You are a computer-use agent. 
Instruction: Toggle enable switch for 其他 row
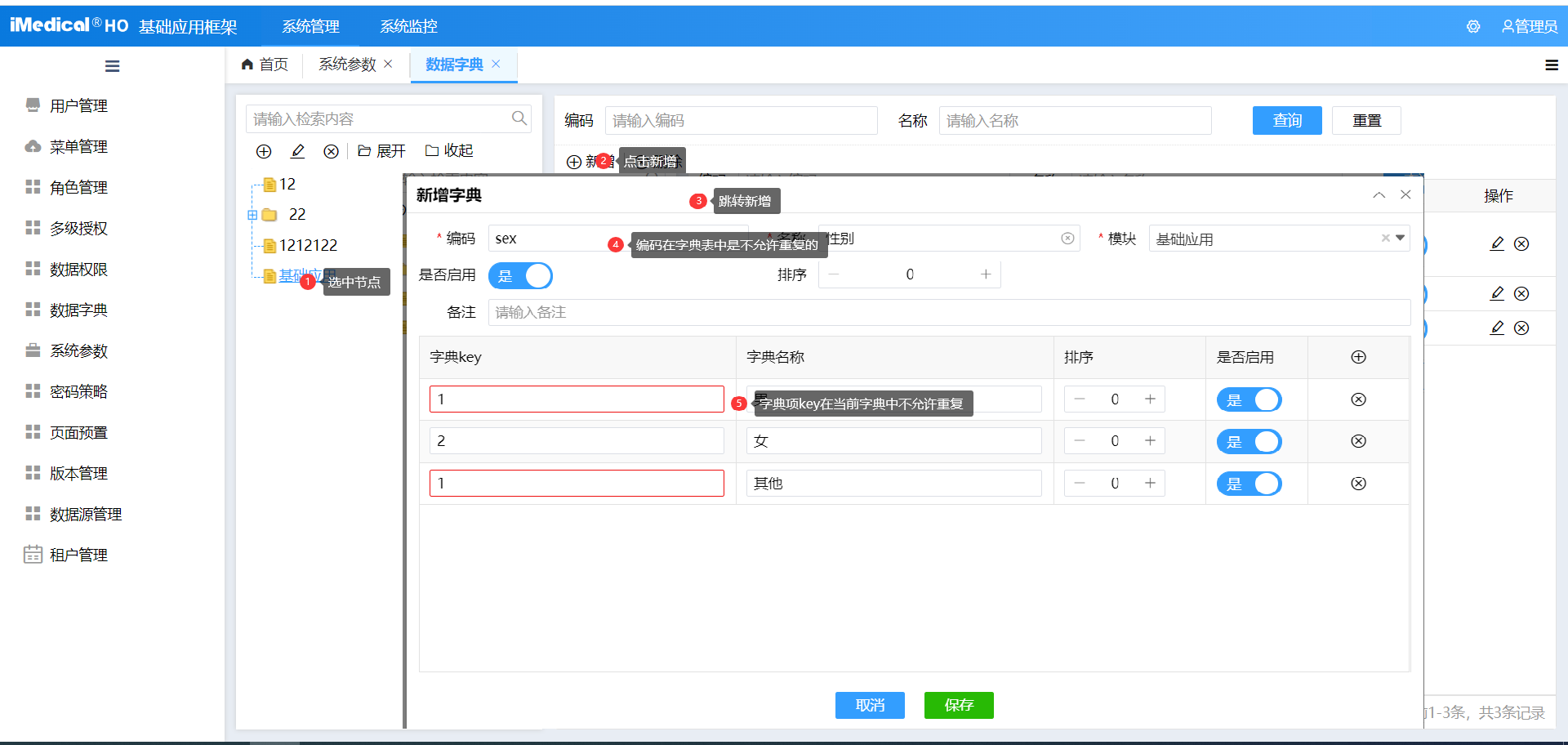click(x=1249, y=484)
